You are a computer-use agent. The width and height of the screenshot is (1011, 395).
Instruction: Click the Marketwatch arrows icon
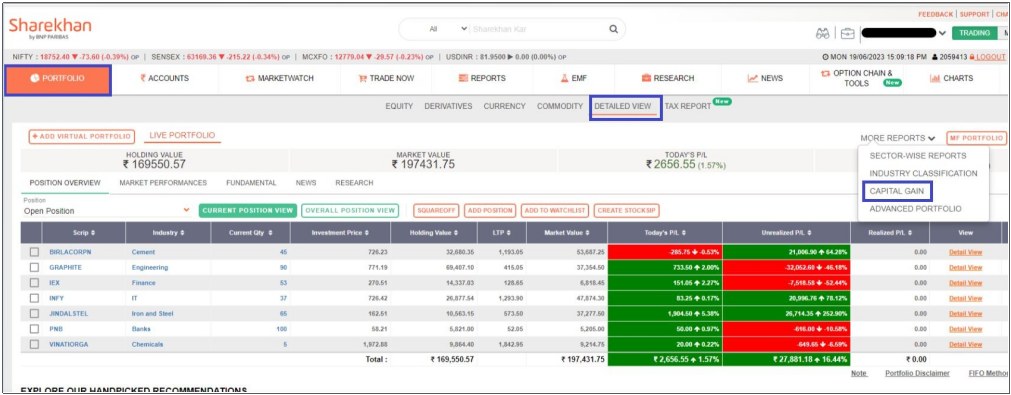tap(250, 79)
